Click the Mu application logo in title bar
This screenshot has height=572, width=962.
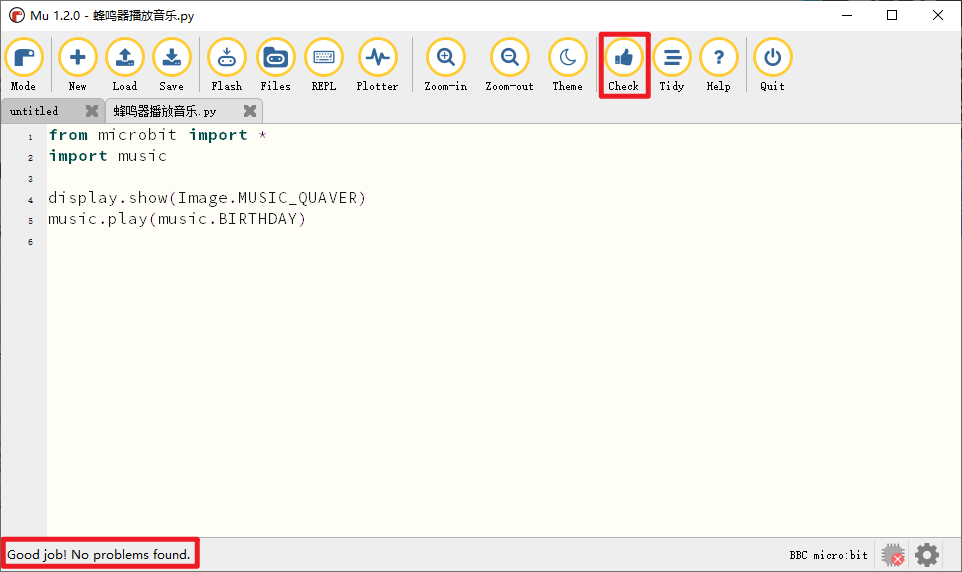coord(17,15)
